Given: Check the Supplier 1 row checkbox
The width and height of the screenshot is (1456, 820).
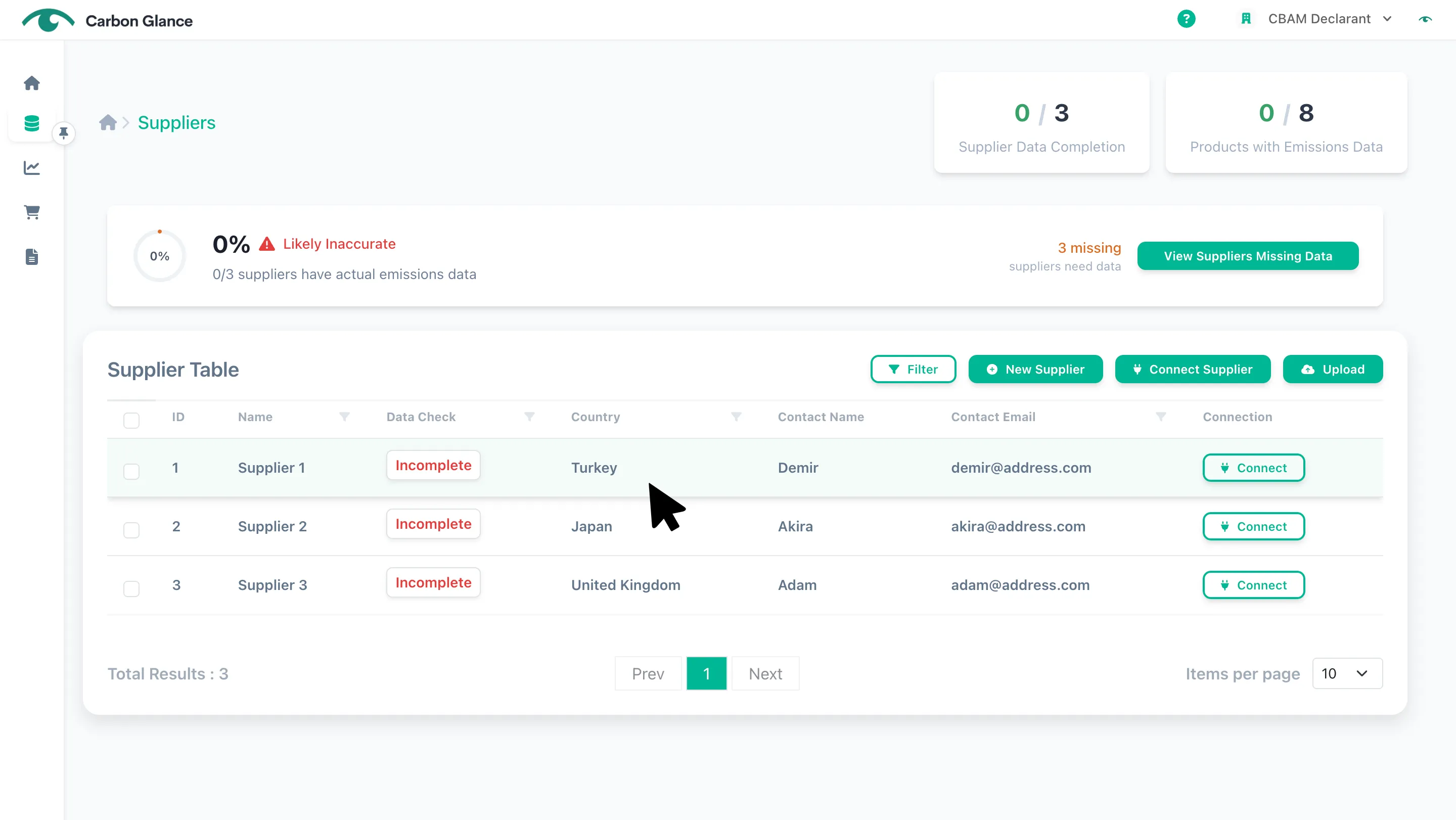Looking at the screenshot, I should (x=131, y=471).
